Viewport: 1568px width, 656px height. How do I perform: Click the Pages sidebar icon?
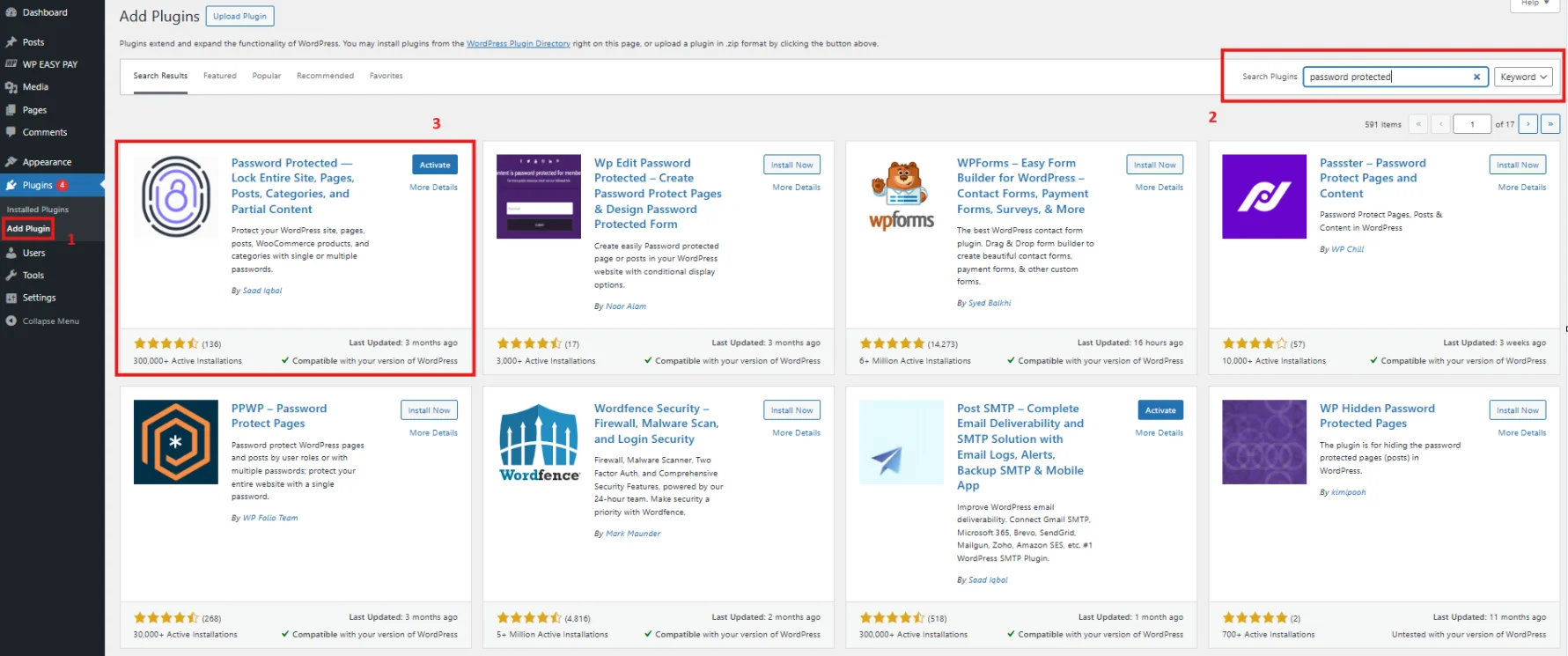(11, 110)
